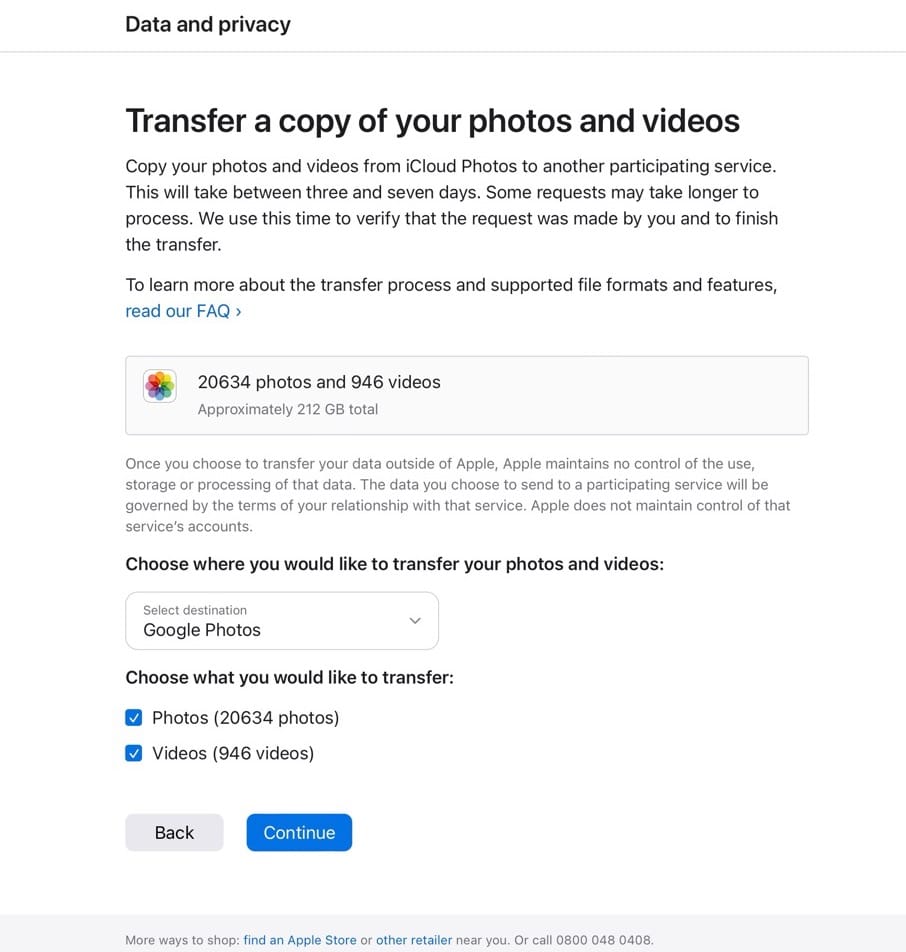Click the chevron arrow in destination dropdown
906x952 pixels.
[415, 620]
